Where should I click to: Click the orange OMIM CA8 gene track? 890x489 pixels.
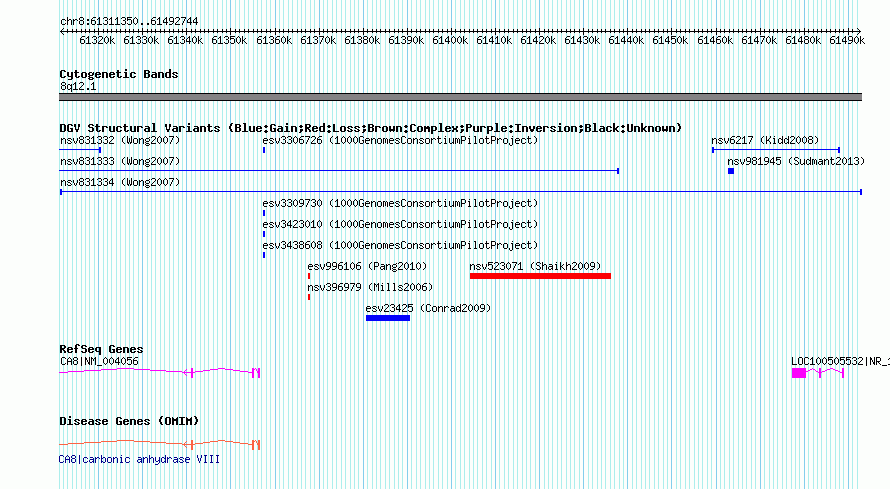click(159, 444)
